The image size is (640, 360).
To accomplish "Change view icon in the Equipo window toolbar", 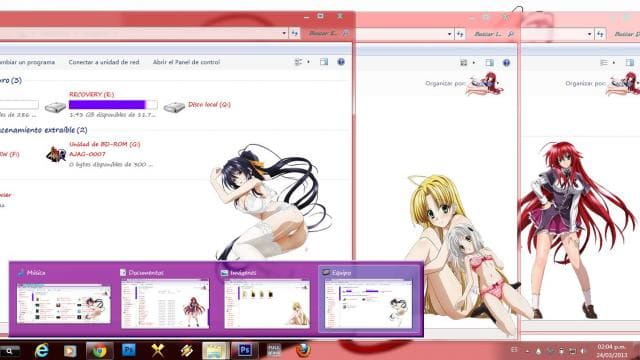I will [298, 62].
